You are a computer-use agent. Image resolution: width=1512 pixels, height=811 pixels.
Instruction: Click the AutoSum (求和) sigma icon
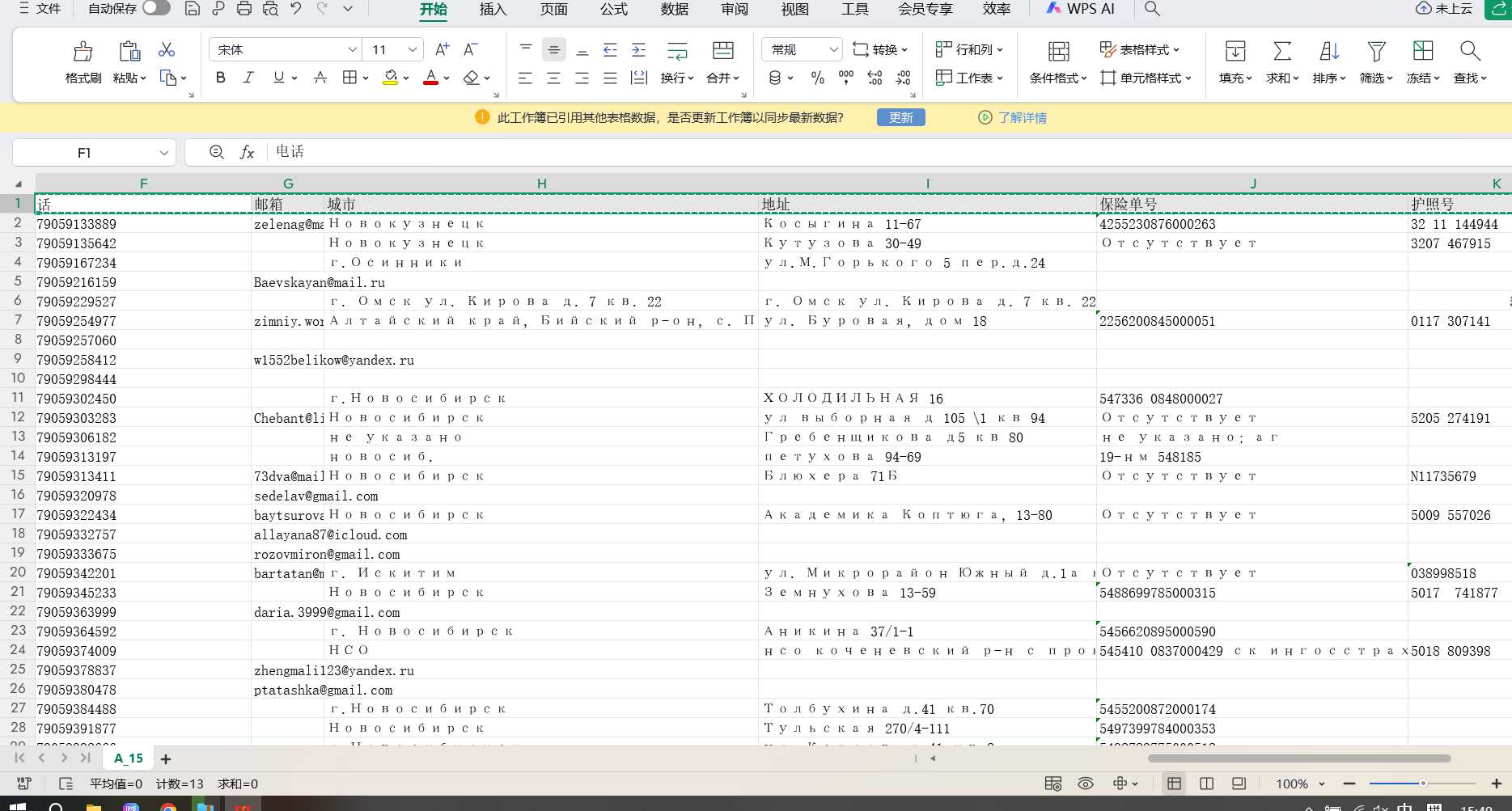point(1282,52)
